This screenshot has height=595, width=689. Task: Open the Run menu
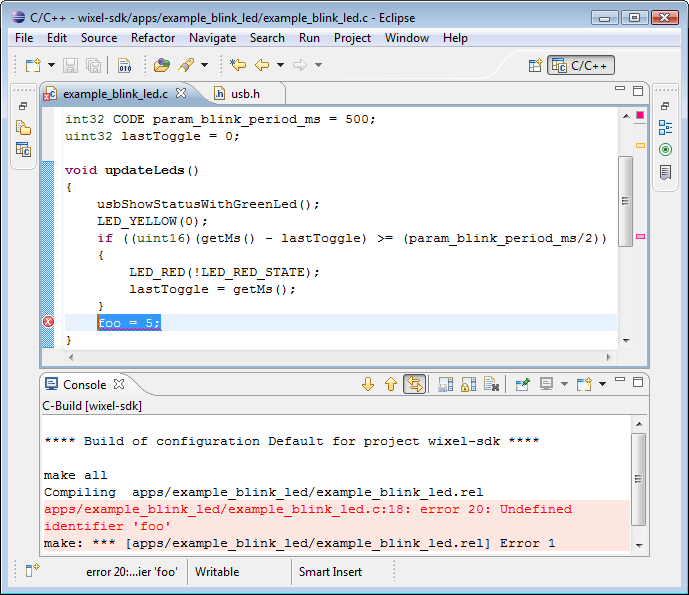pyautogui.click(x=309, y=38)
